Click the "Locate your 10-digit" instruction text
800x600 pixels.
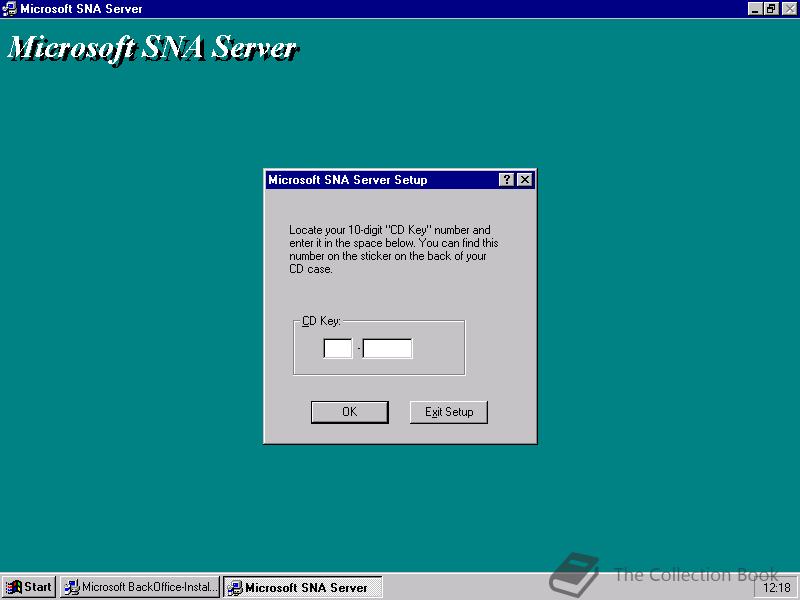tap(393, 249)
